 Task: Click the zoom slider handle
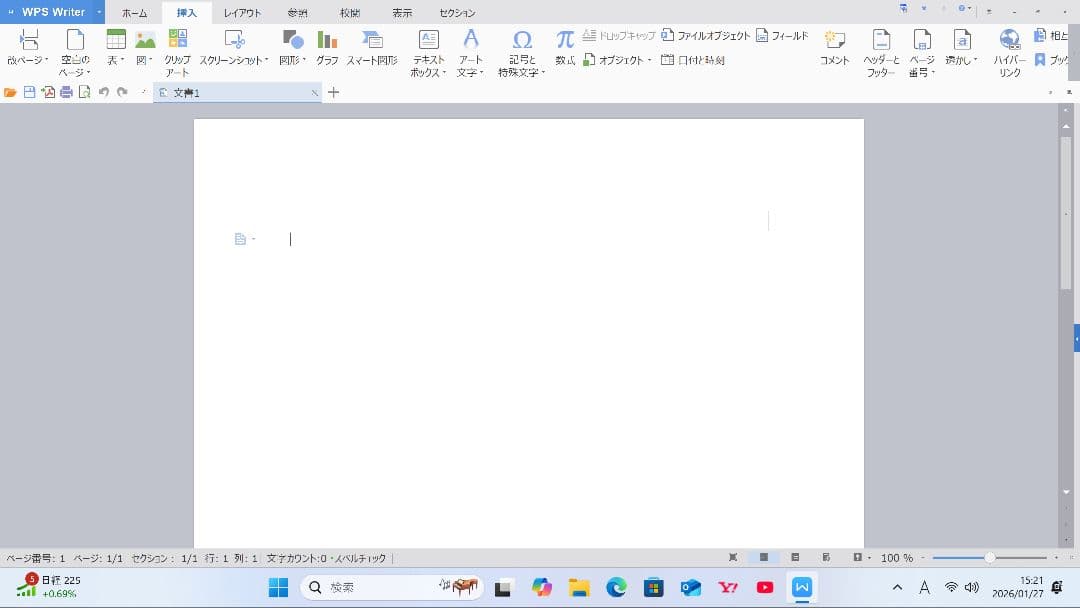click(989, 557)
